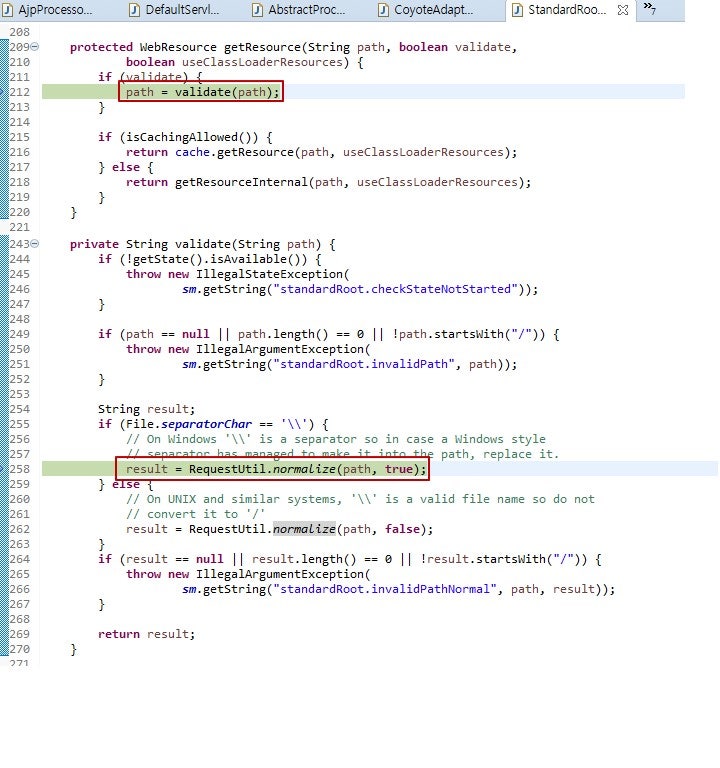Switch to the AjpProcesso... editor tab
Viewport: 720px width, 768px height.
click(x=49, y=10)
